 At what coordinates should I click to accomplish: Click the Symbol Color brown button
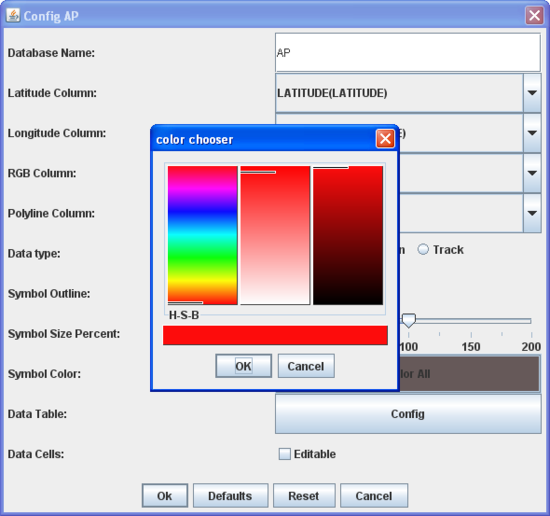point(469,374)
